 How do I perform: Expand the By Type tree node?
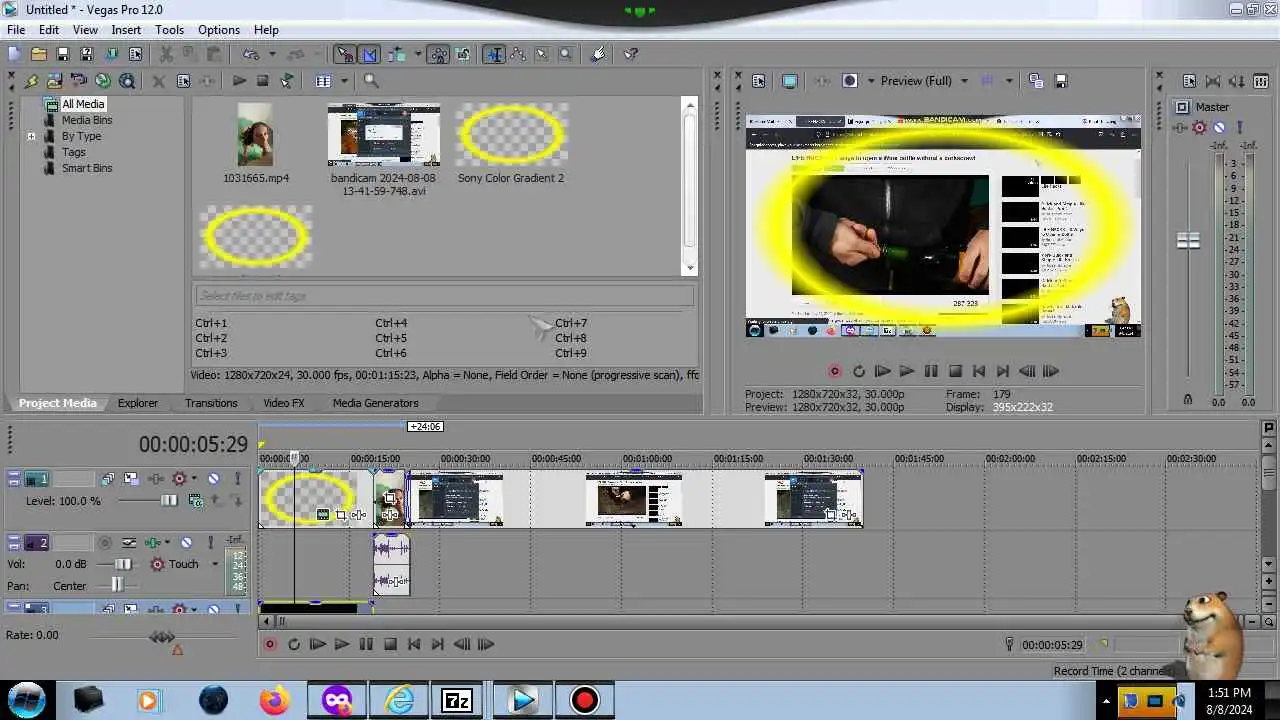[x=31, y=136]
